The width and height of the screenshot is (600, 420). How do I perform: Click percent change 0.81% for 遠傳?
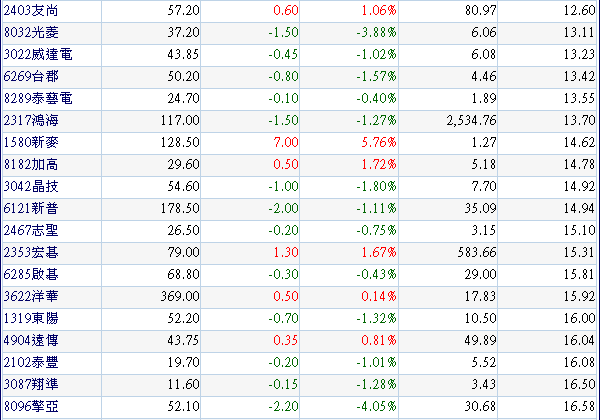tap(379, 340)
